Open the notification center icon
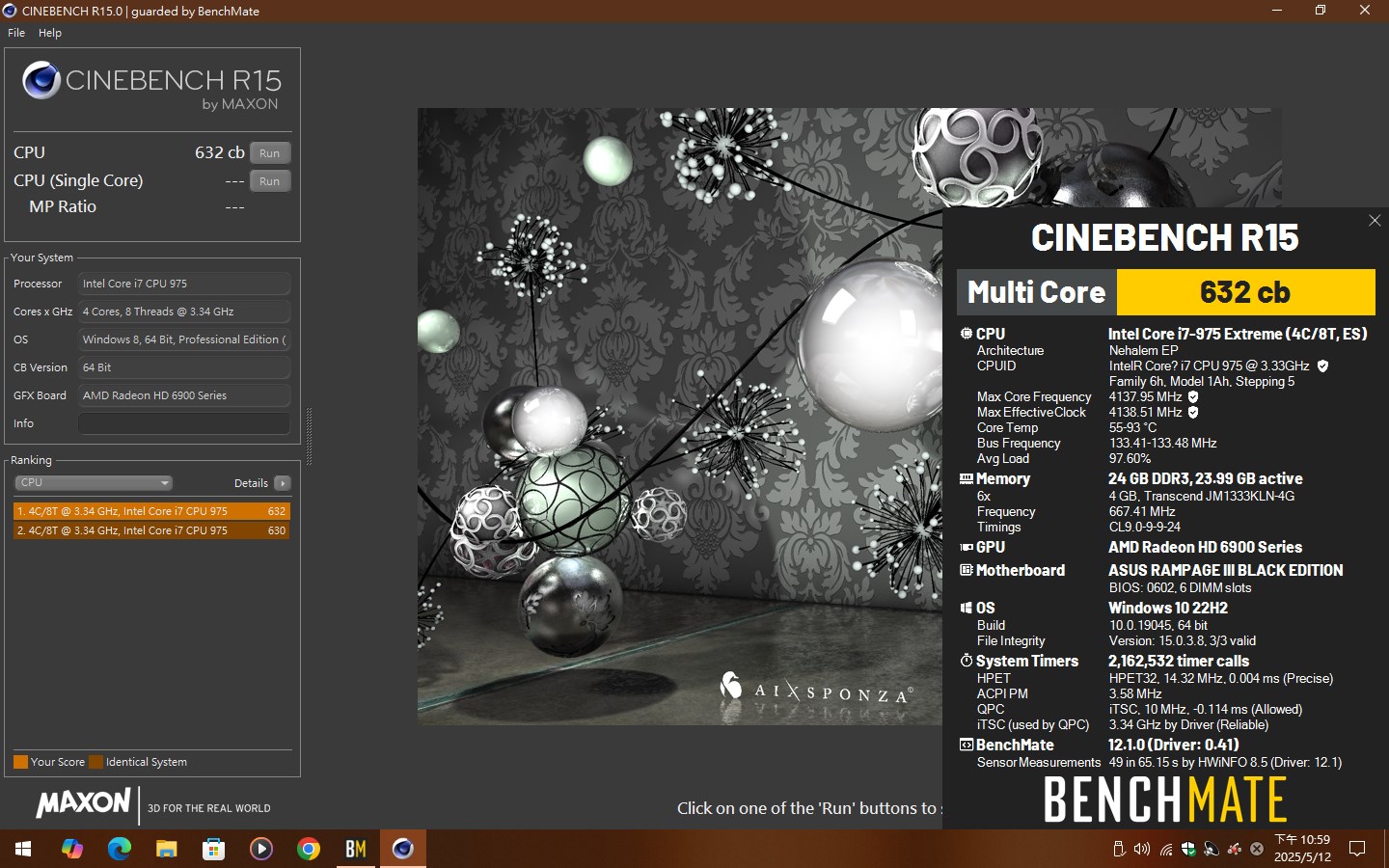Viewport: 1389px width, 868px height. click(1357, 849)
